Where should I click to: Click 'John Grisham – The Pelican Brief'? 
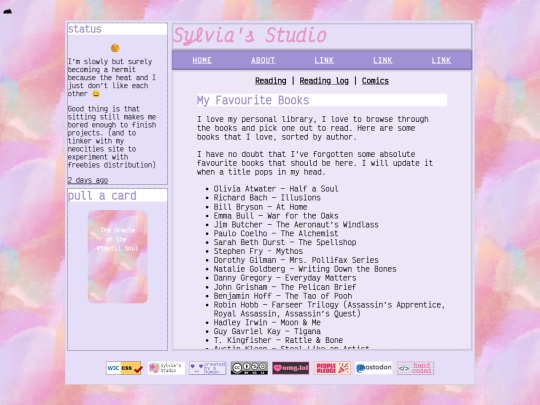(x=285, y=287)
